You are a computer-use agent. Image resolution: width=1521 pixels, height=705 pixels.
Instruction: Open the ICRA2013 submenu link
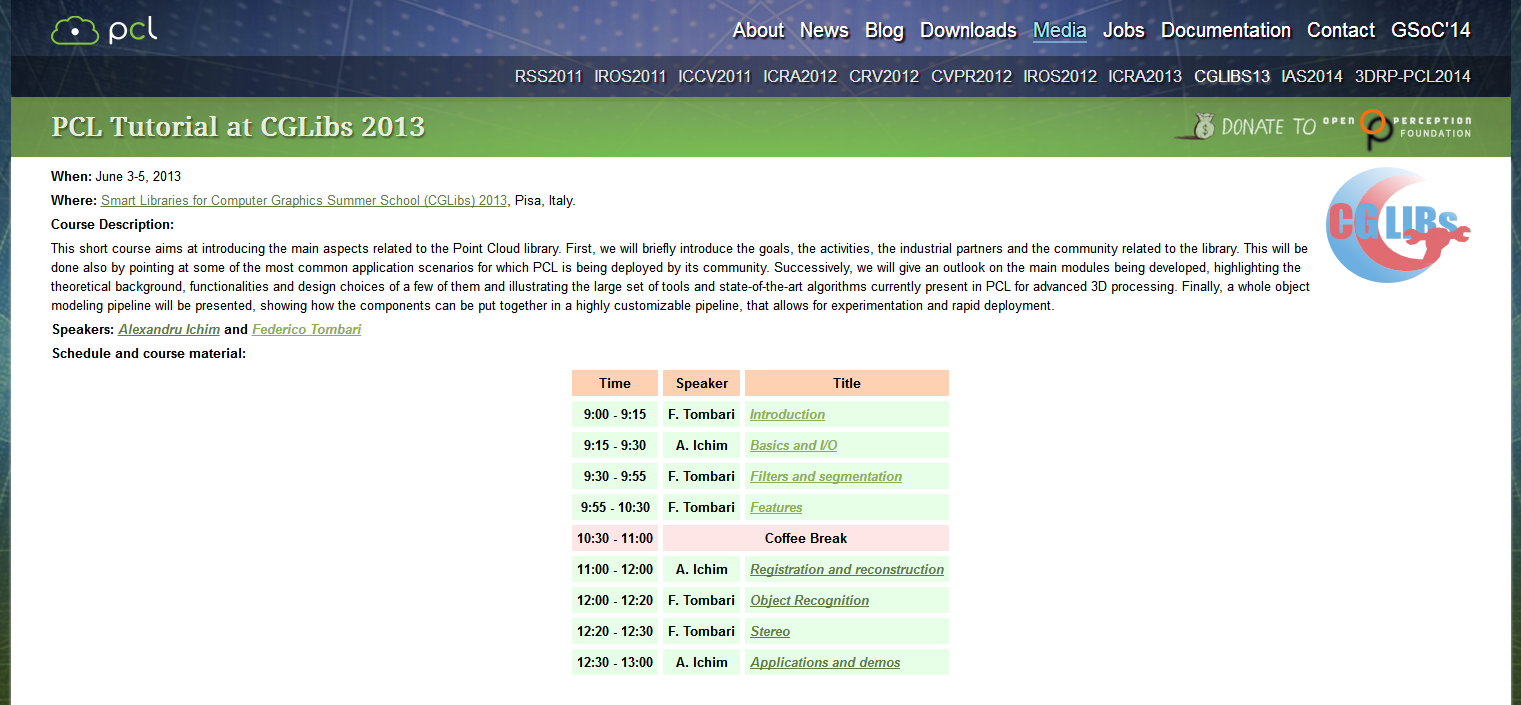[1145, 76]
